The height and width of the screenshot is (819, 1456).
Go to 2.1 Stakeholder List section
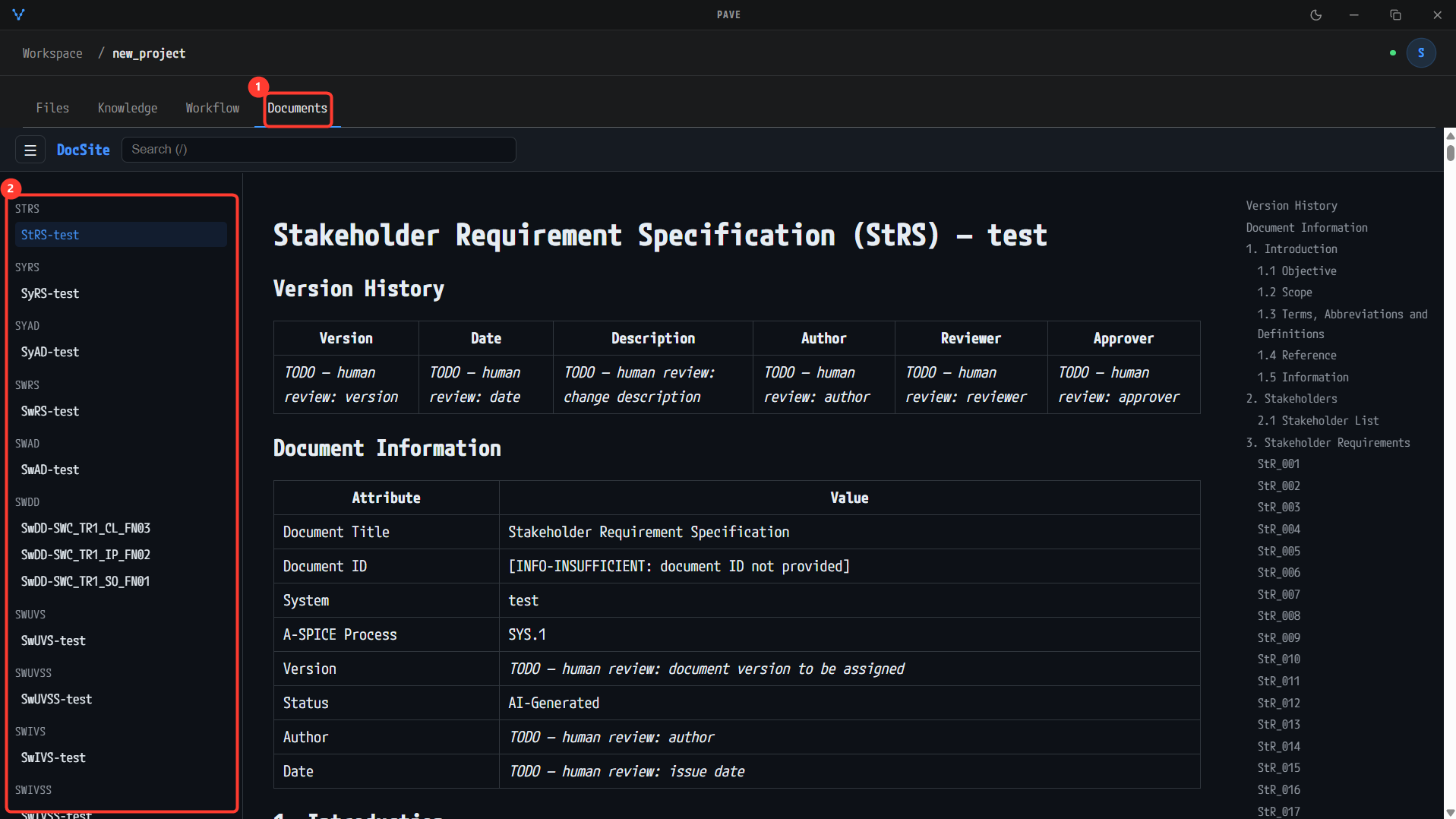(x=1318, y=421)
